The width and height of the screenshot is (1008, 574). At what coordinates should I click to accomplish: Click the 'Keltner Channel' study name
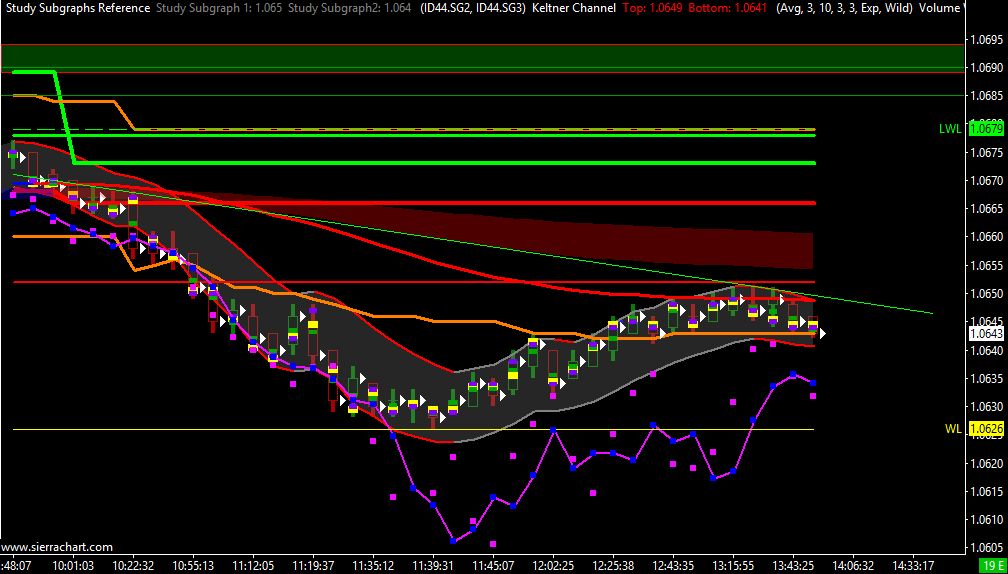coord(573,8)
